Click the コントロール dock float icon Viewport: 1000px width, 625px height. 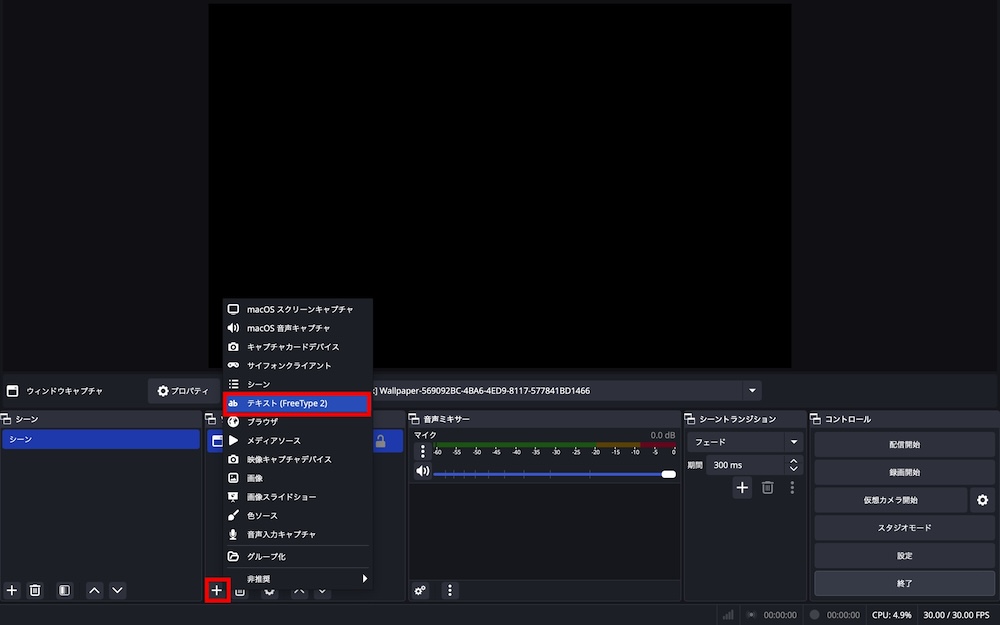815,419
